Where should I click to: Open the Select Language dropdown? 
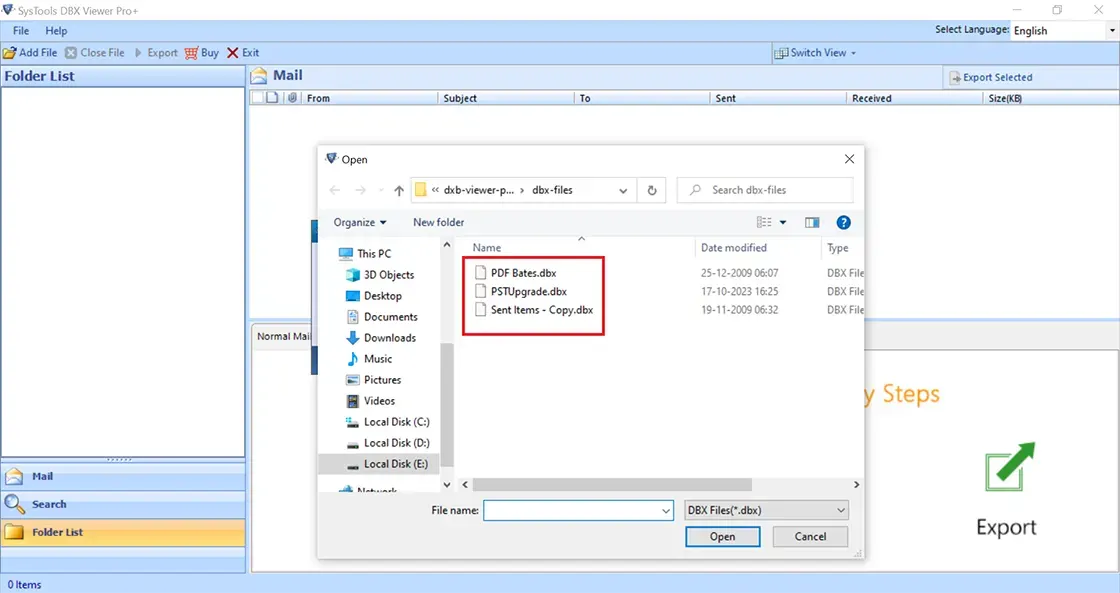point(1111,31)
